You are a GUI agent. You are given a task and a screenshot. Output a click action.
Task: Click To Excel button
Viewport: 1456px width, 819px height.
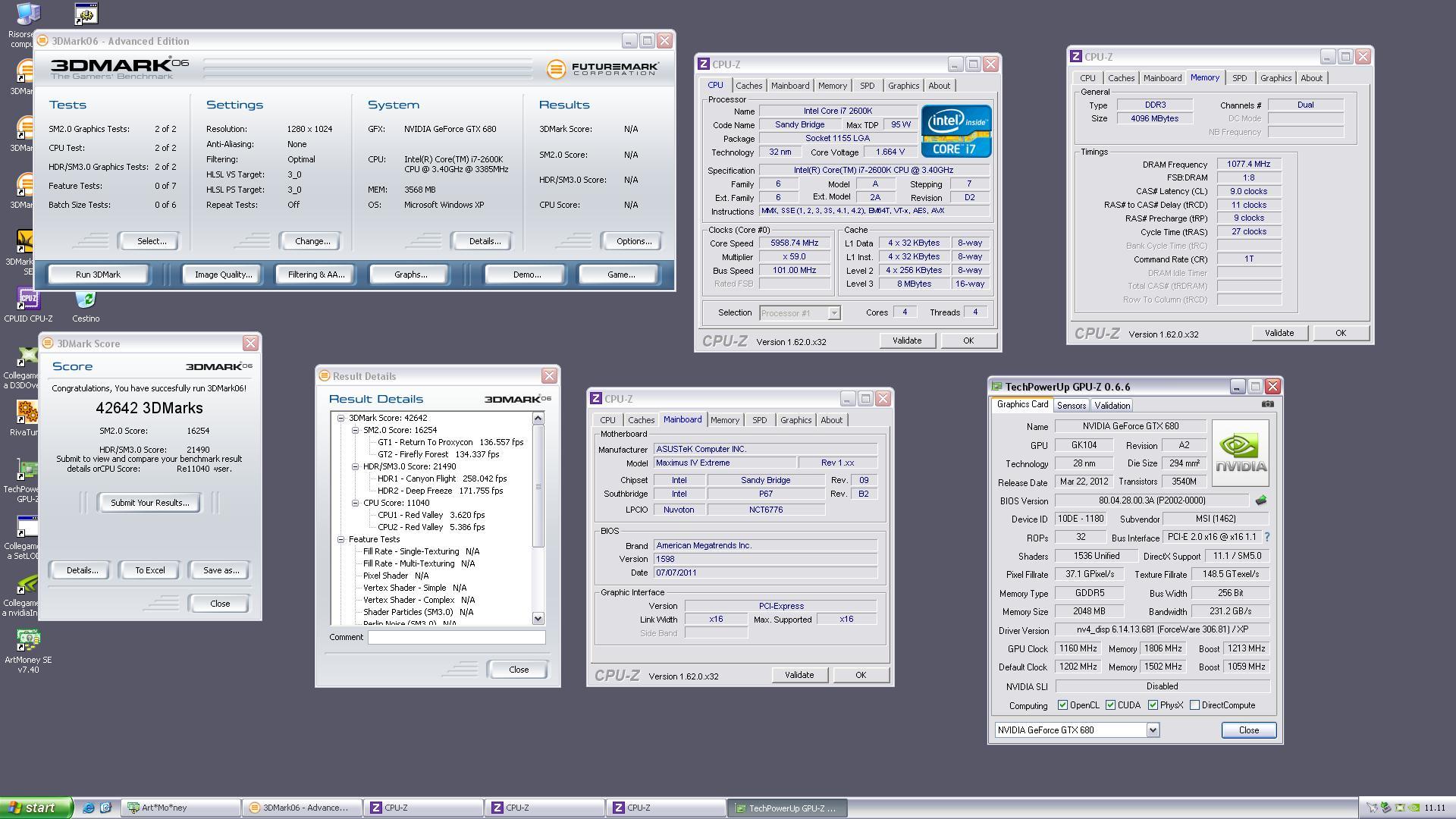pyautogui.click(x=149, y=570)
